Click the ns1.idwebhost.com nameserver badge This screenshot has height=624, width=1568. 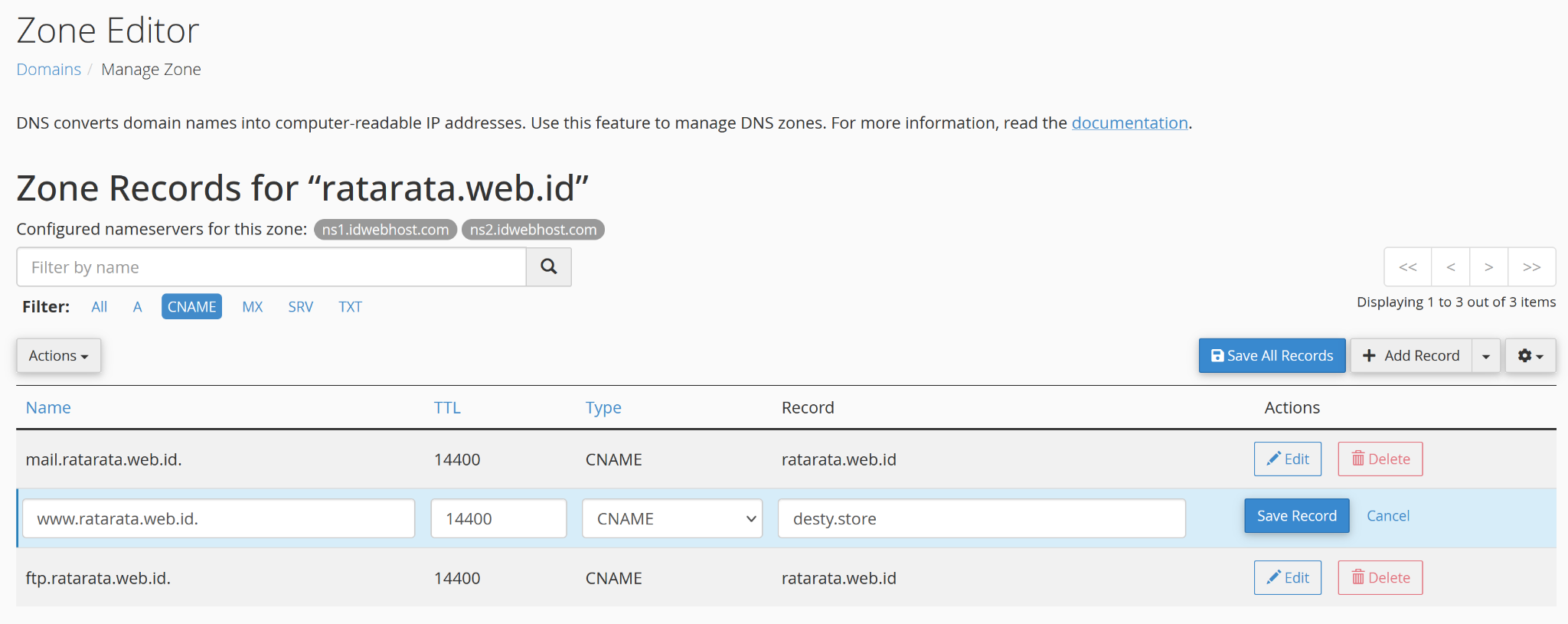(x=385, y=230)
